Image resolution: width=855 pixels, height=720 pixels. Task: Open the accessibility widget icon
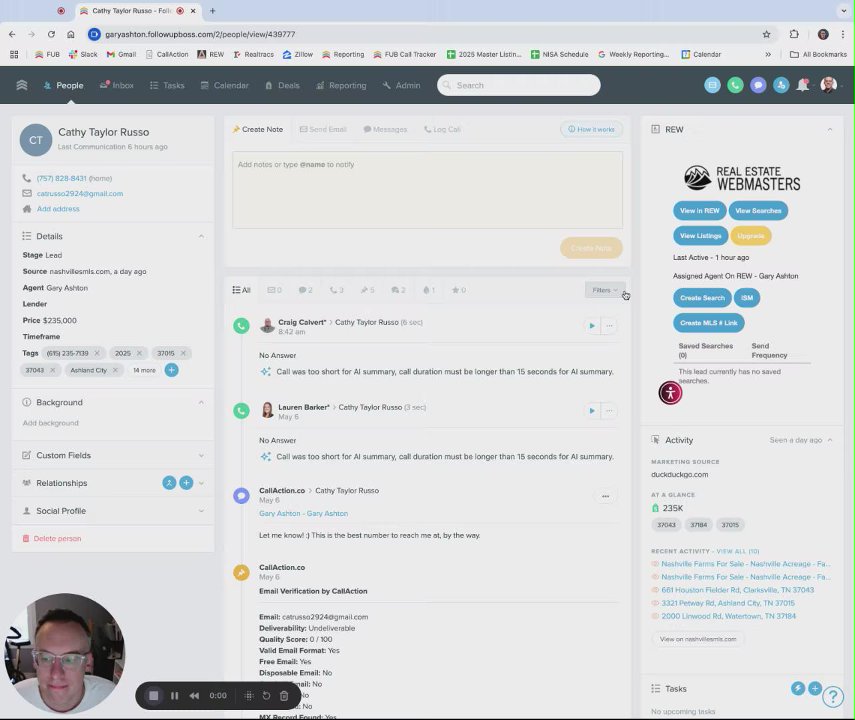pyautogui.click(x=670, y=393)
